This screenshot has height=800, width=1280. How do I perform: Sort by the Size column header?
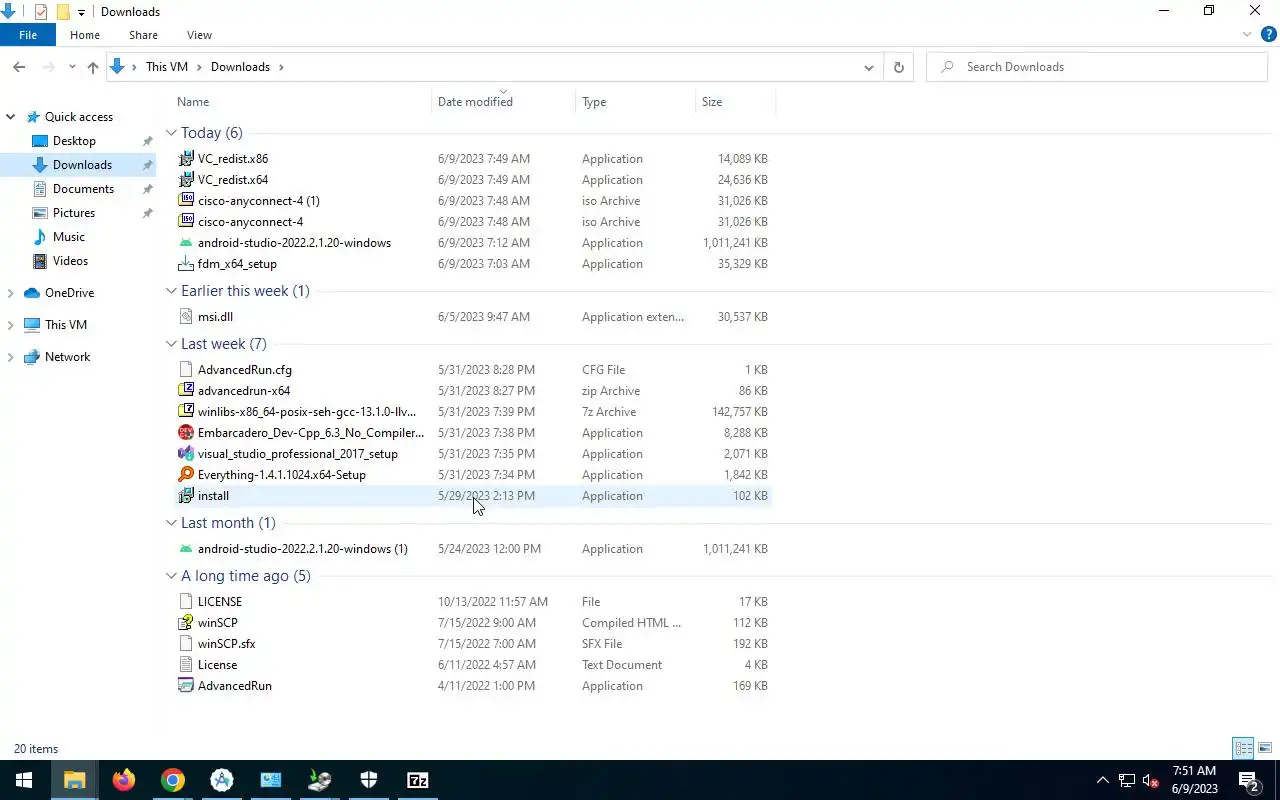735,102
